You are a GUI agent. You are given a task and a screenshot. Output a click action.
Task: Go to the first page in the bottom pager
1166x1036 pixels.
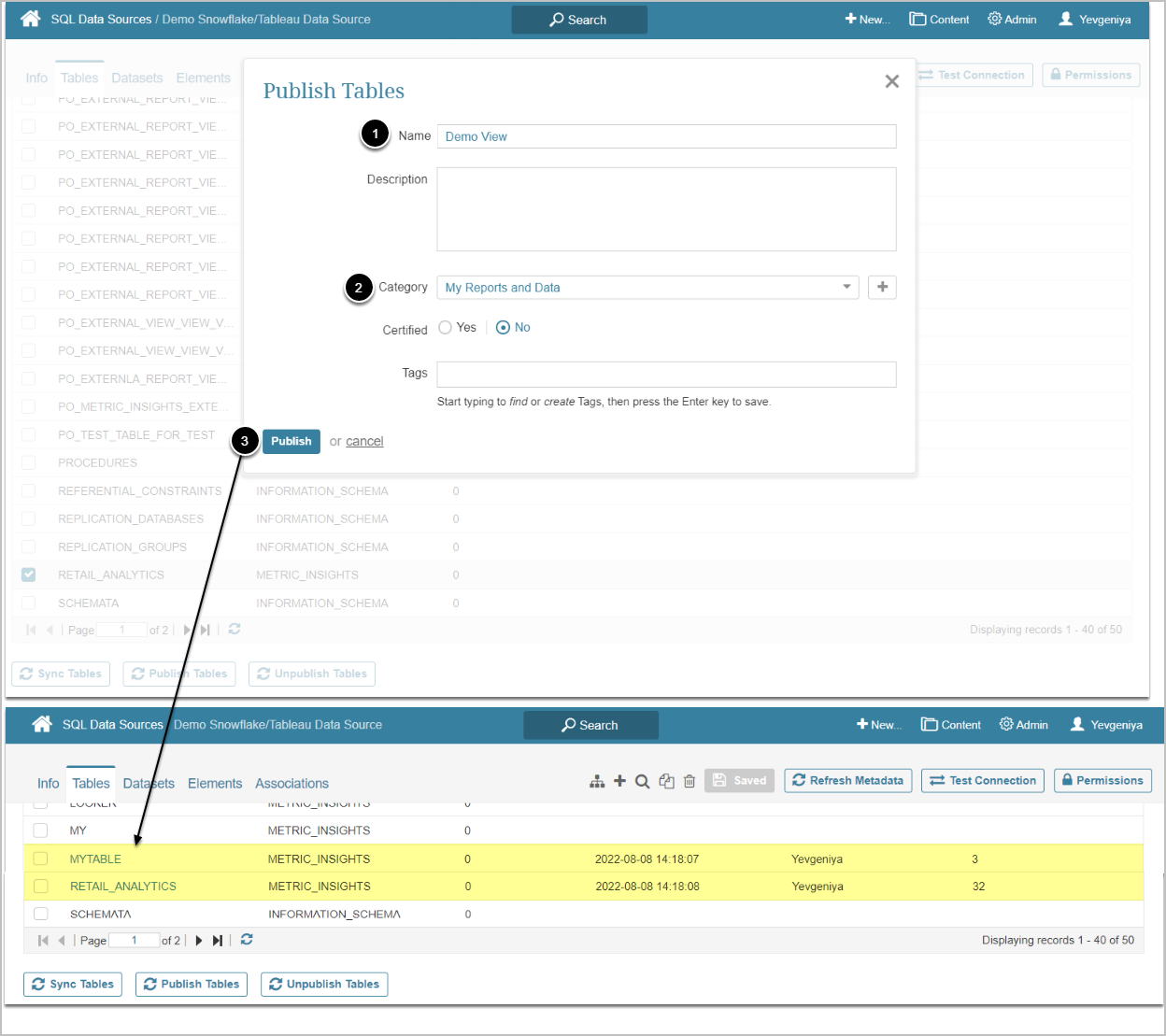[x=43, y=941]
